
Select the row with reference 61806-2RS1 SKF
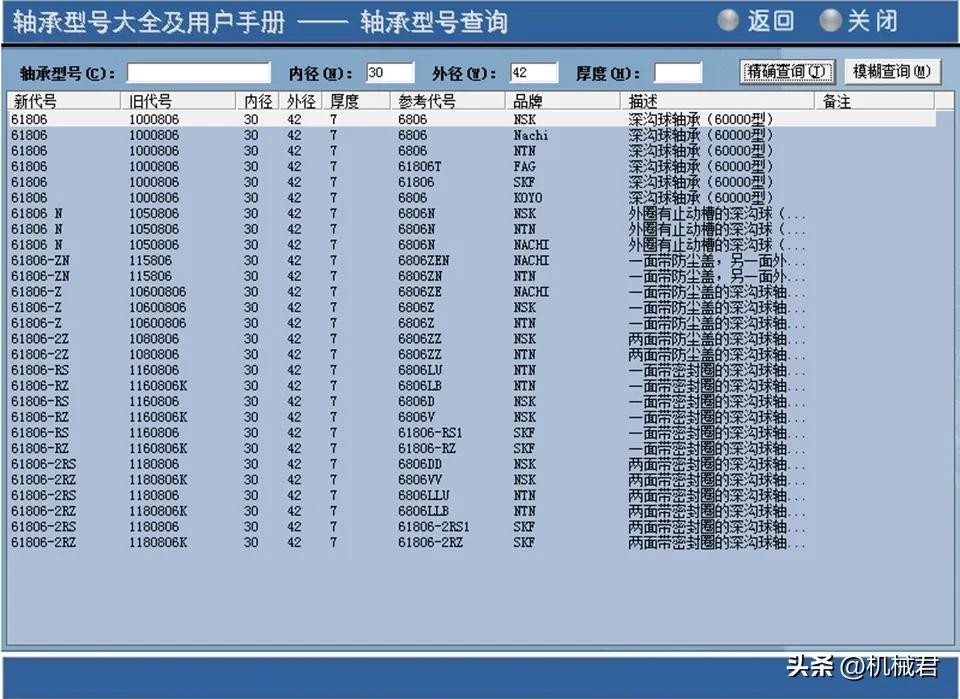300,527
